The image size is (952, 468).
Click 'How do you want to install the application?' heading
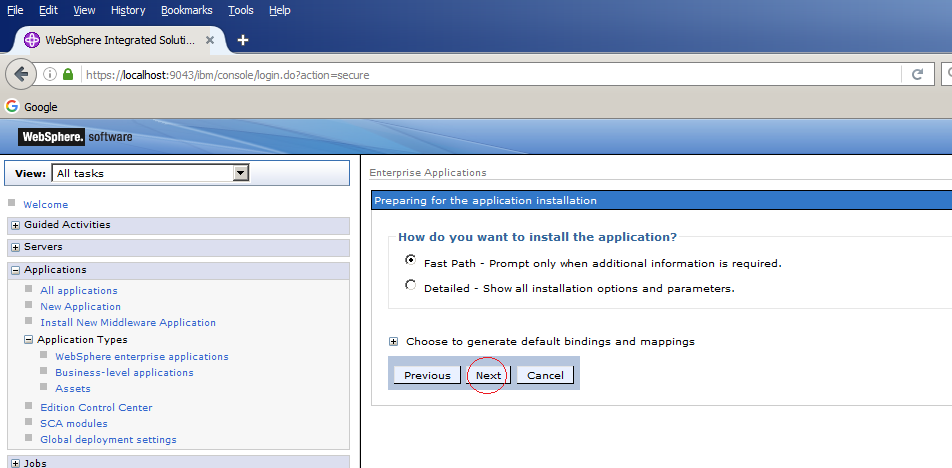[537, 237]
